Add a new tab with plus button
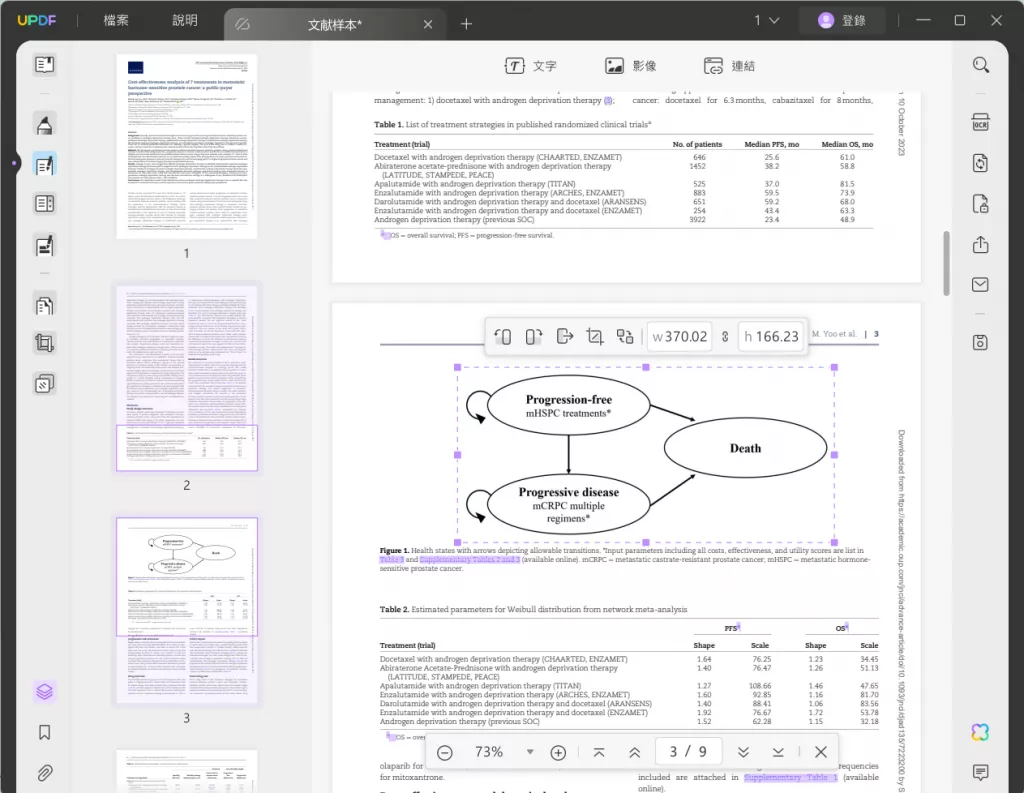The height and width of the screenshot is (793, 1024). tap(466, 24)
